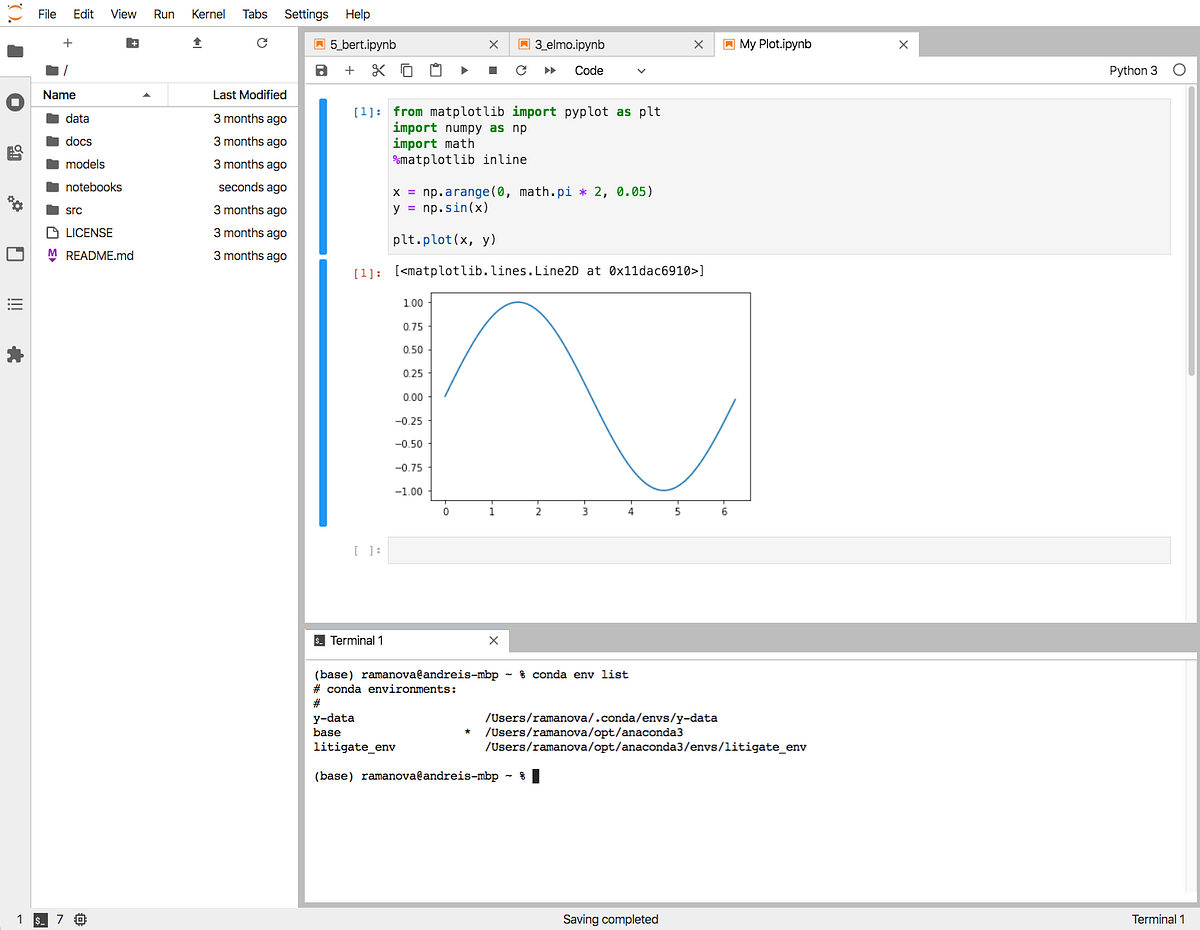Paste a cell from the clipboard
The width and height of the screenshot is (1200, 930).
click(x=434, y=70)
